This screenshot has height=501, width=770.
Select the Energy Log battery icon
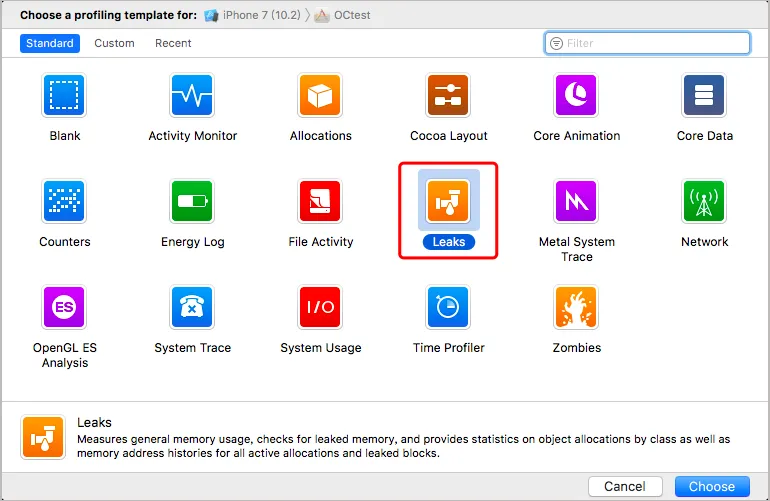pos(192,201)
